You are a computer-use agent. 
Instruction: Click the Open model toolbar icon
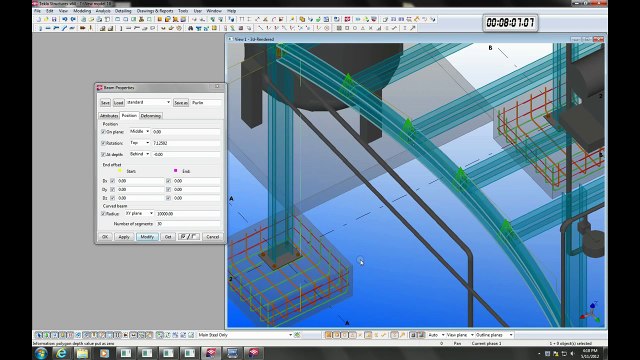[46, 19]
